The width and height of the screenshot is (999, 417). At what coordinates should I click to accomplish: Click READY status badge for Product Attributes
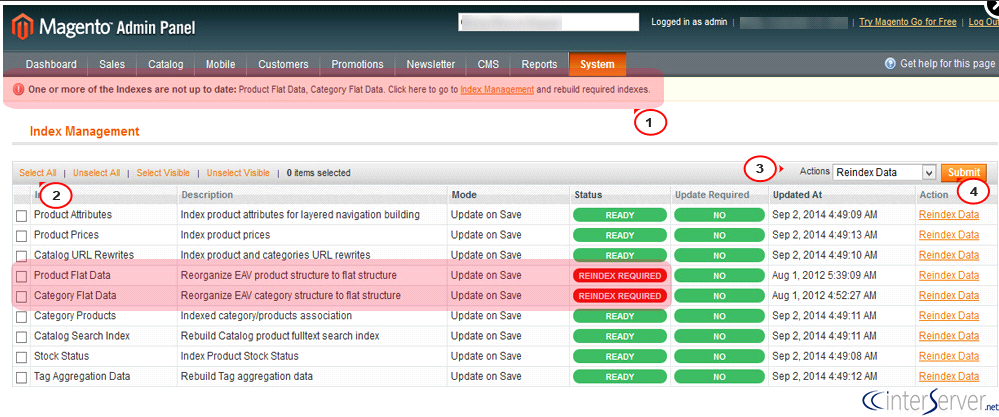coord(620,215)
